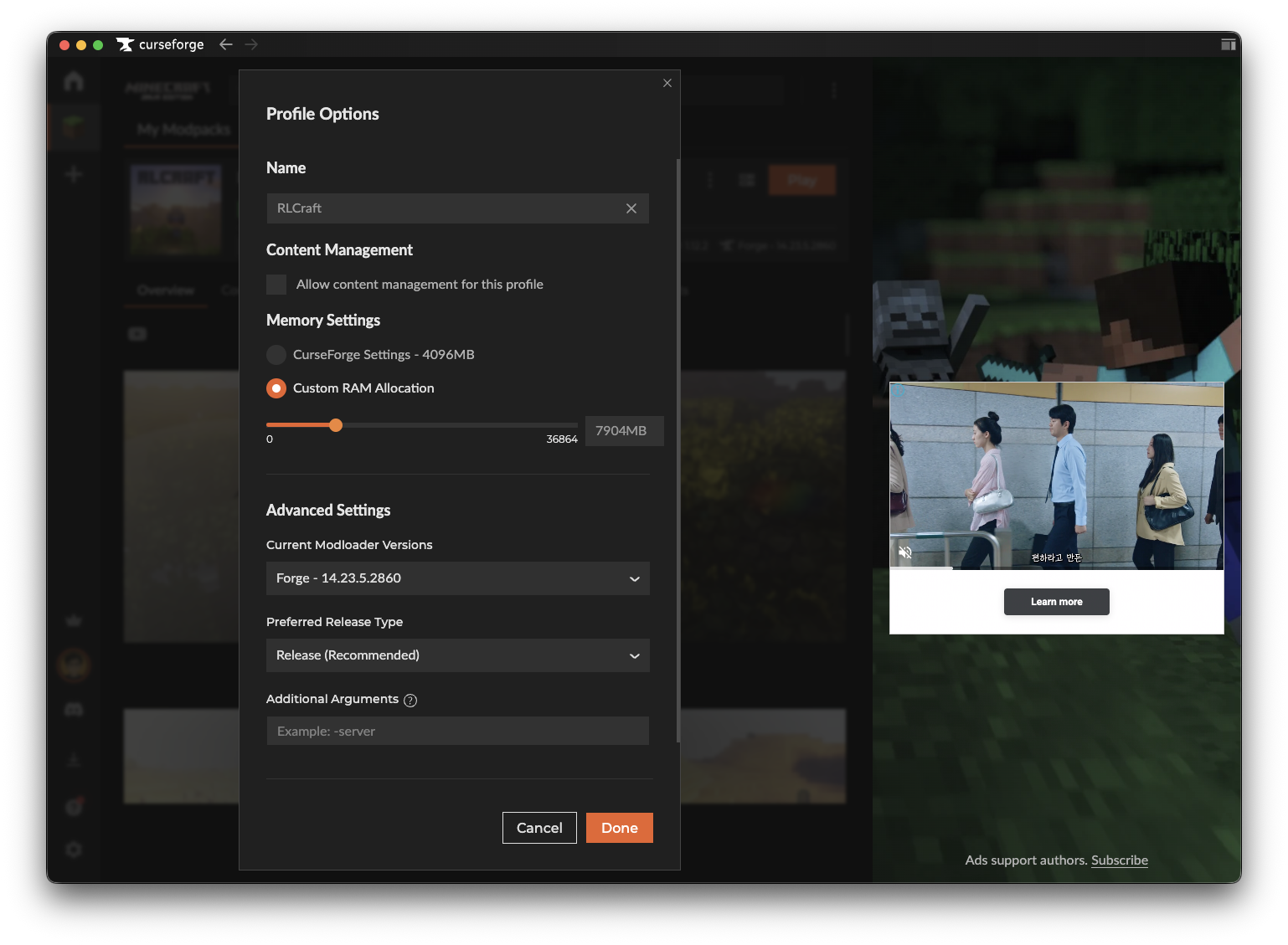Image resolution: width=1288 pixels, height=945 pixels.
Task: Click Learn more on the advertisement
Action: coord(1057,602)
